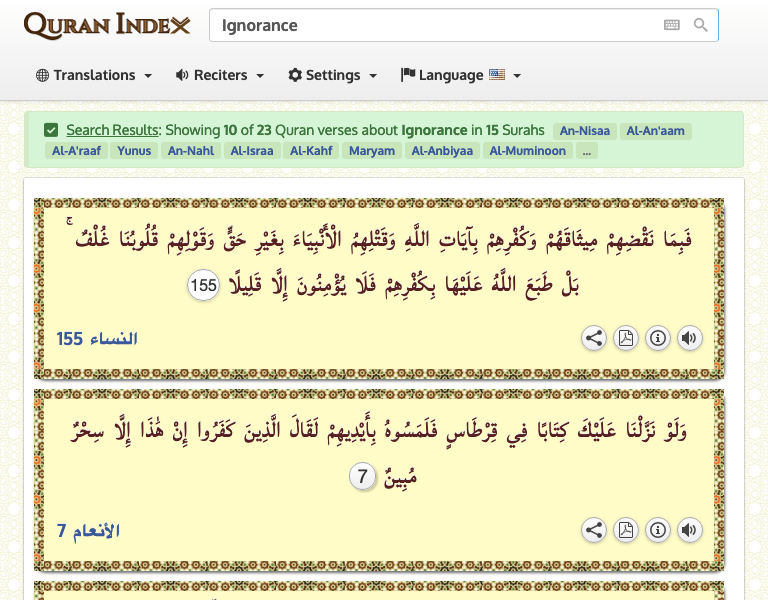Filter by Al-A'raaf surah tag
The image size is (768, 600).
click(76, 151)
